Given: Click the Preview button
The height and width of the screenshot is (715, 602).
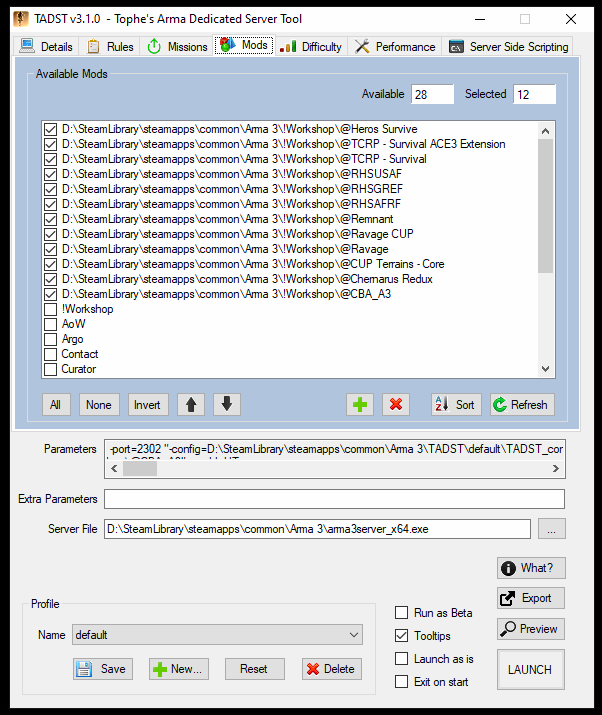Looking at the screenshot, I should coord(531,629).
